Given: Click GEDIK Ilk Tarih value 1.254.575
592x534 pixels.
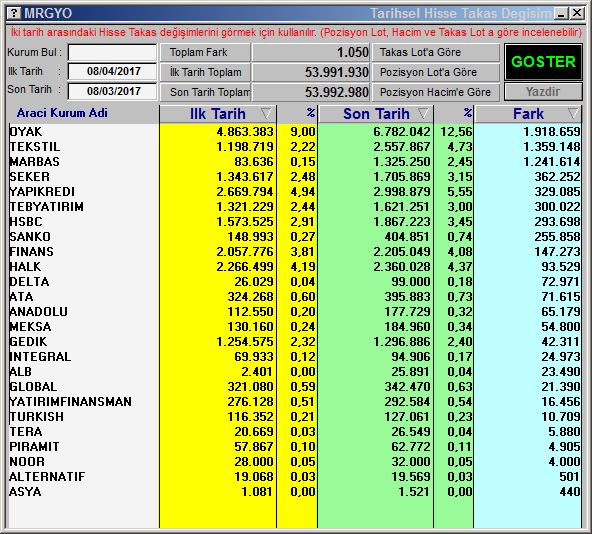Looking at the screenshot, I should pos(245,342).
